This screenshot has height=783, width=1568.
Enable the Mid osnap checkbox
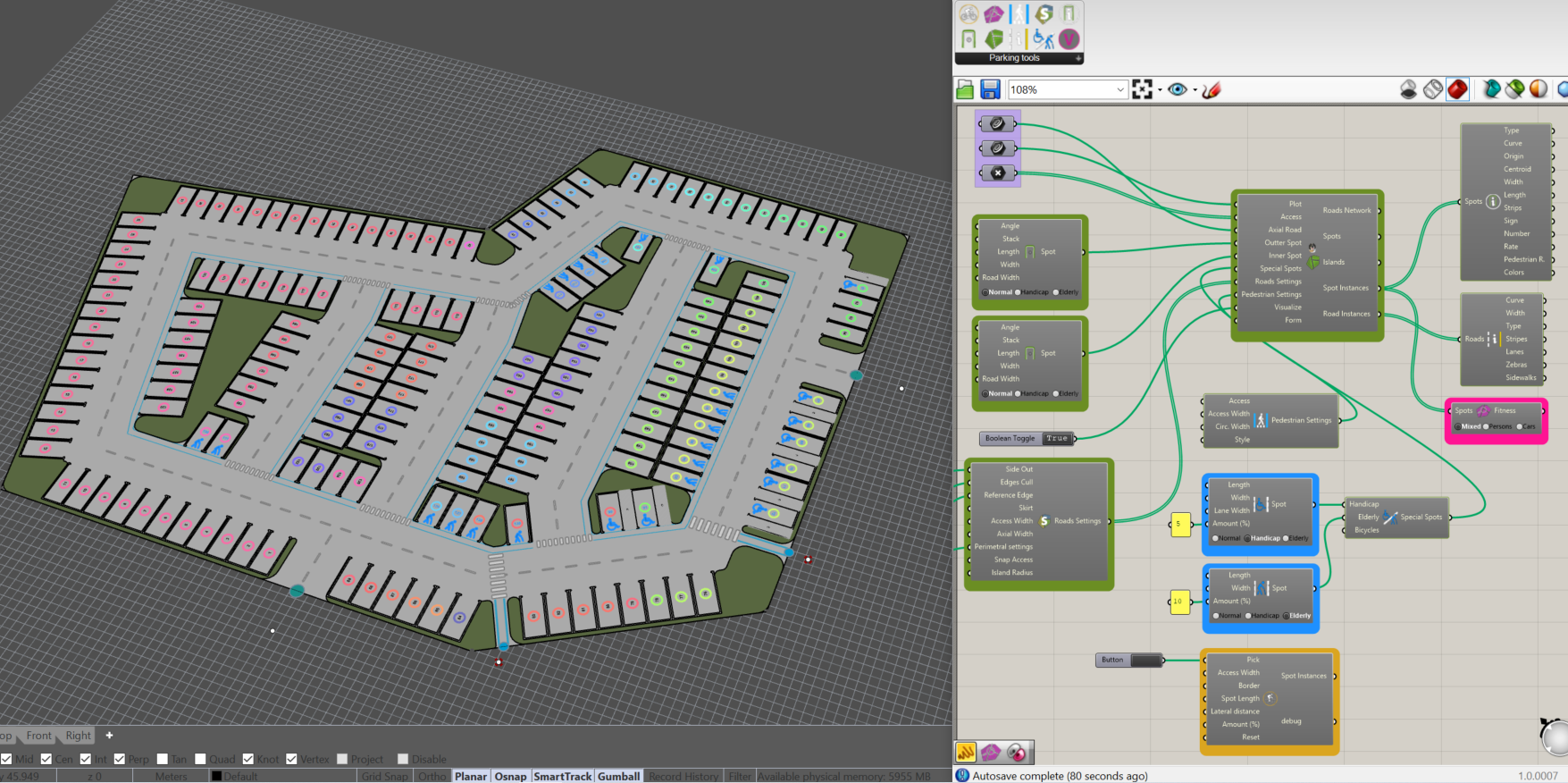coord(6,759)
